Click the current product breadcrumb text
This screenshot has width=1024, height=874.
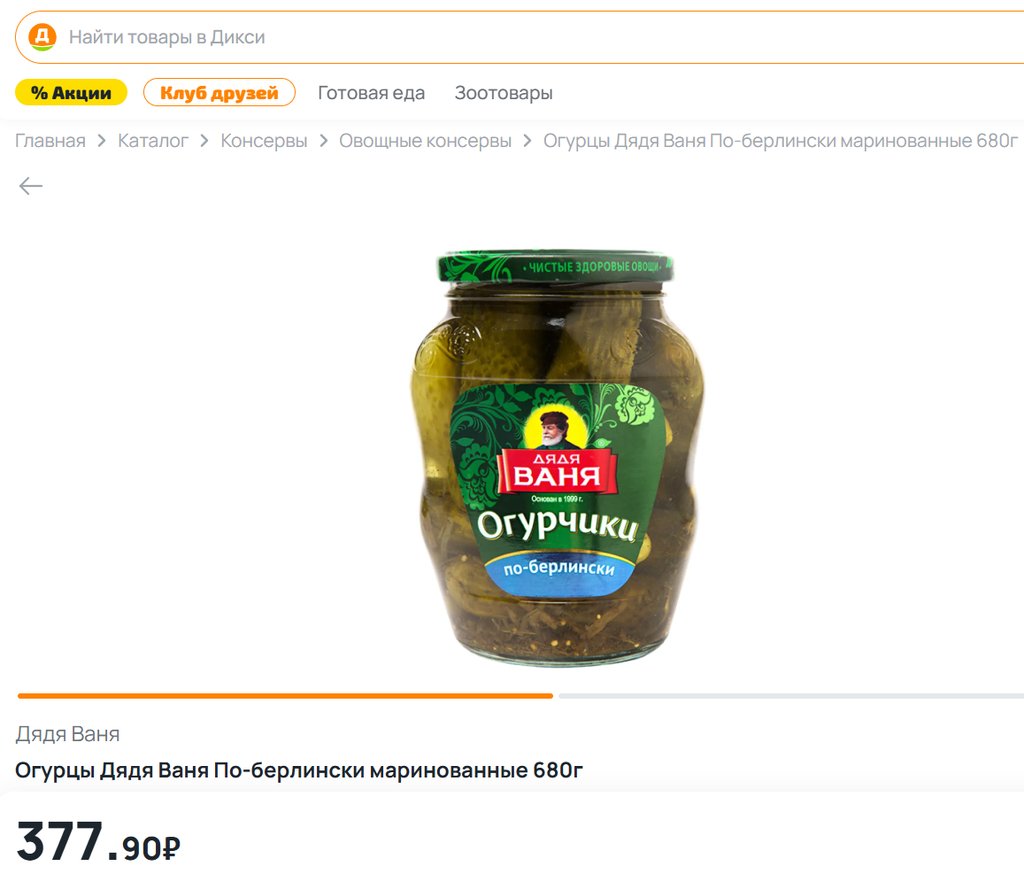pyautogui.click(x=780, y=140)
